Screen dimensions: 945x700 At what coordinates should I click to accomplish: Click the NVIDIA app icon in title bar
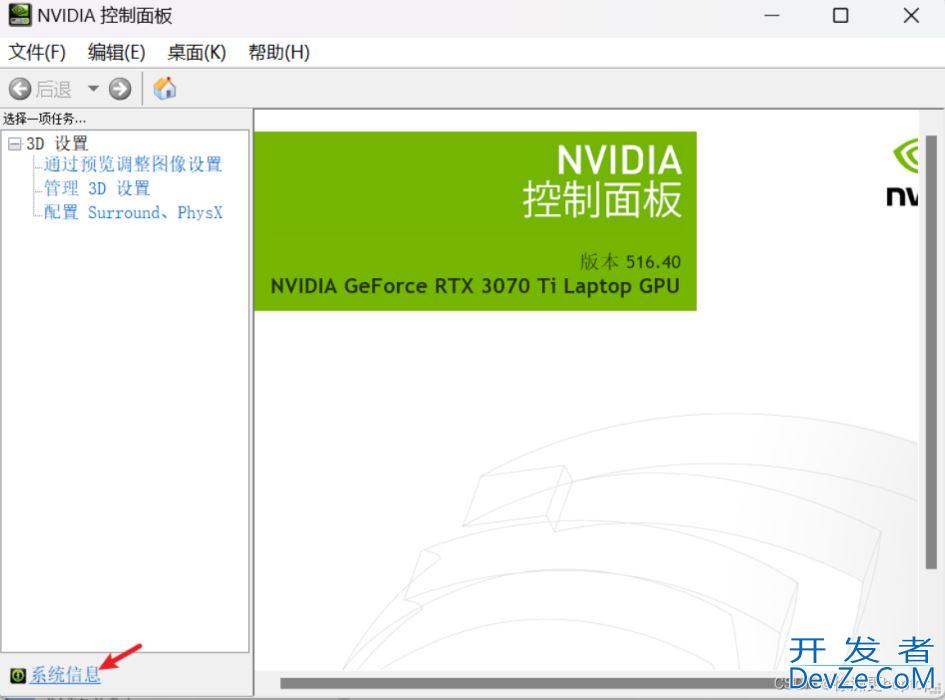click(19, 15)
